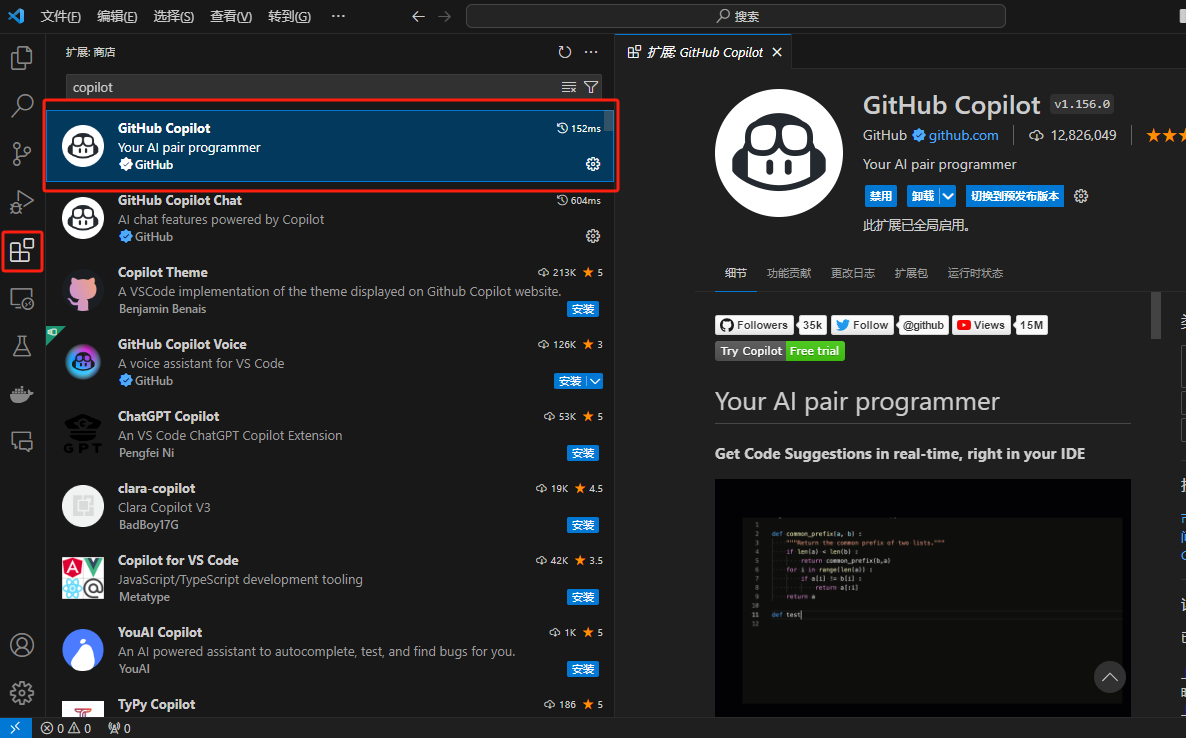Open the 编辑(E) menu
This screenshot has height=738, width=1186.
tap(117, 16)
